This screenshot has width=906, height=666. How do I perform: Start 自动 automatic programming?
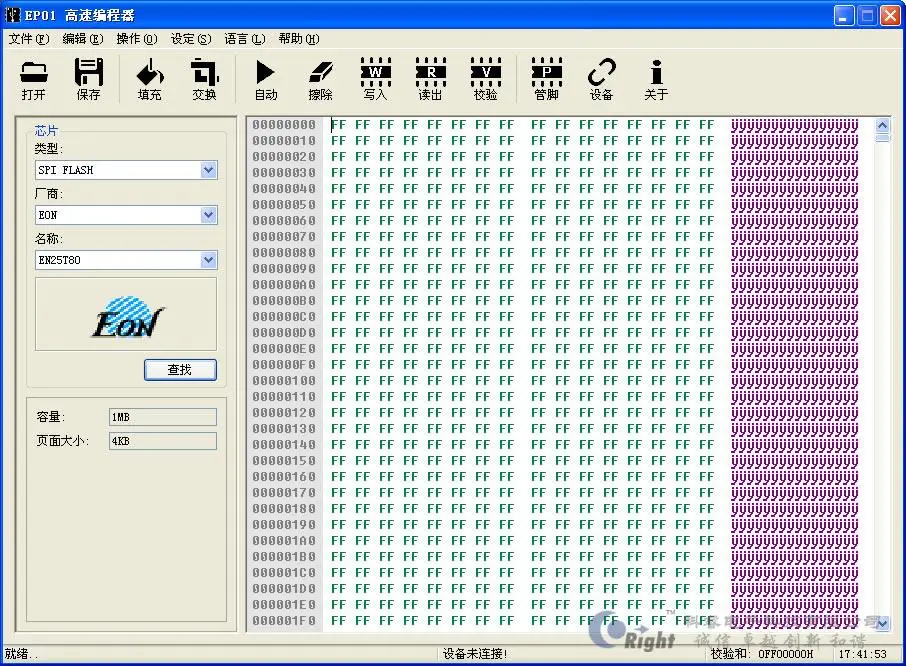[266, 79]
